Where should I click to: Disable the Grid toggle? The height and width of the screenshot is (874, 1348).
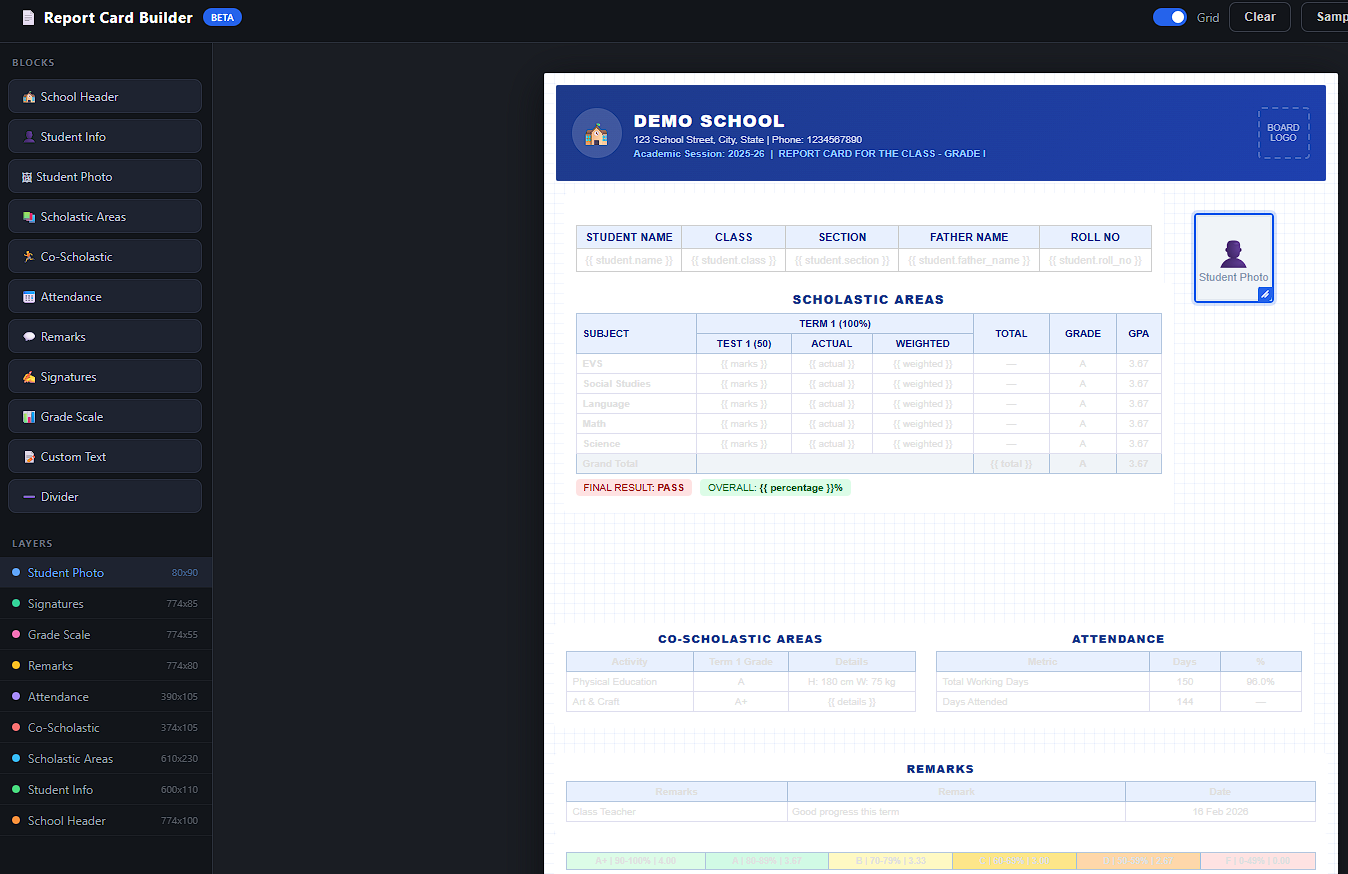click(1169, 17)
